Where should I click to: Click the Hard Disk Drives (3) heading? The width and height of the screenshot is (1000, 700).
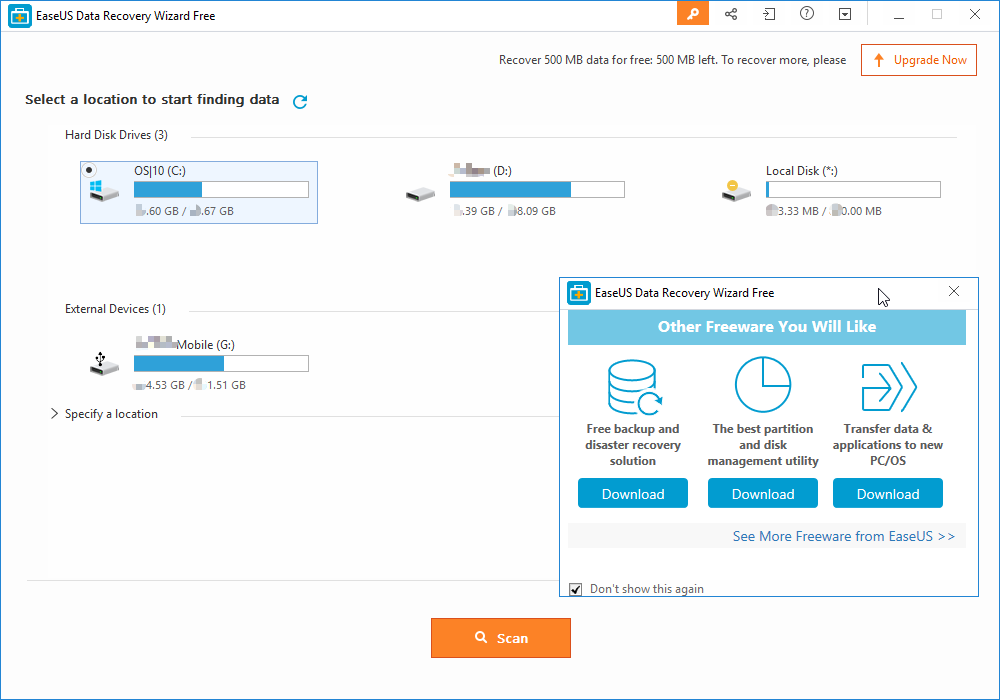(116, 135)
